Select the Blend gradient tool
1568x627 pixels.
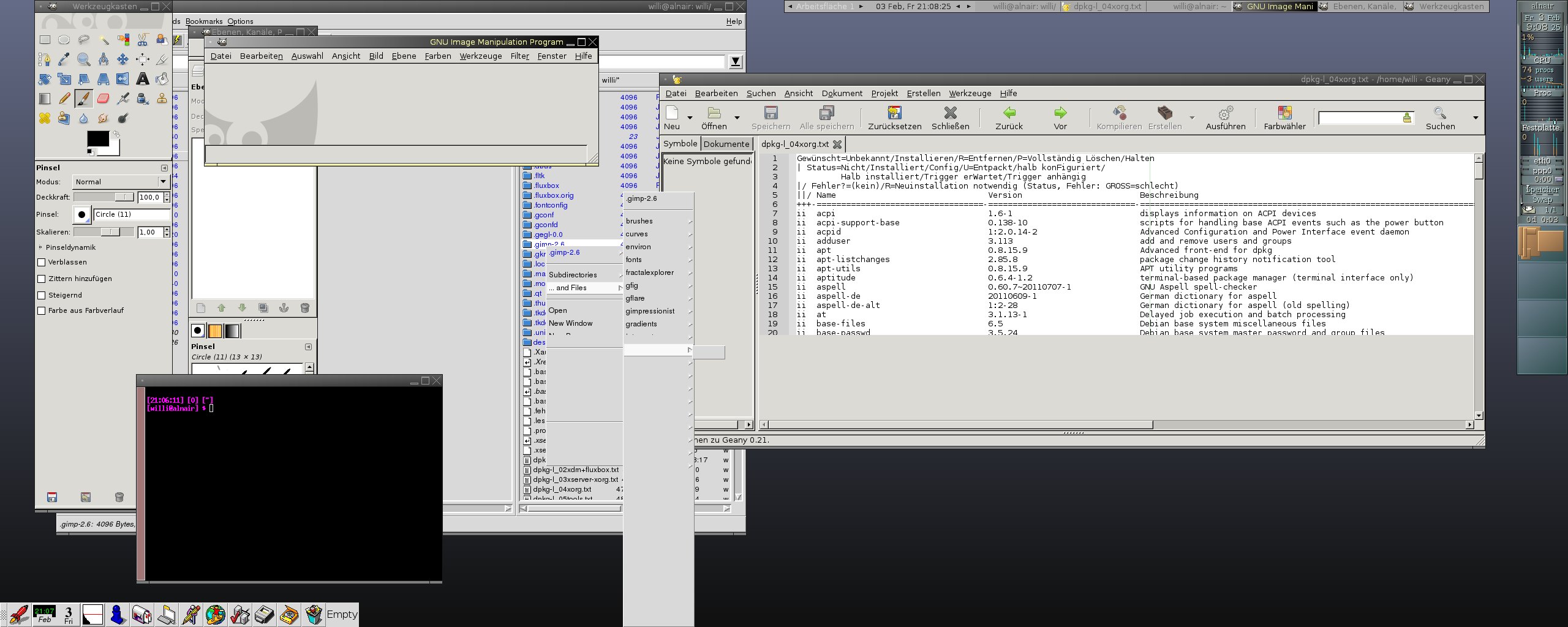tap(45, 99)
